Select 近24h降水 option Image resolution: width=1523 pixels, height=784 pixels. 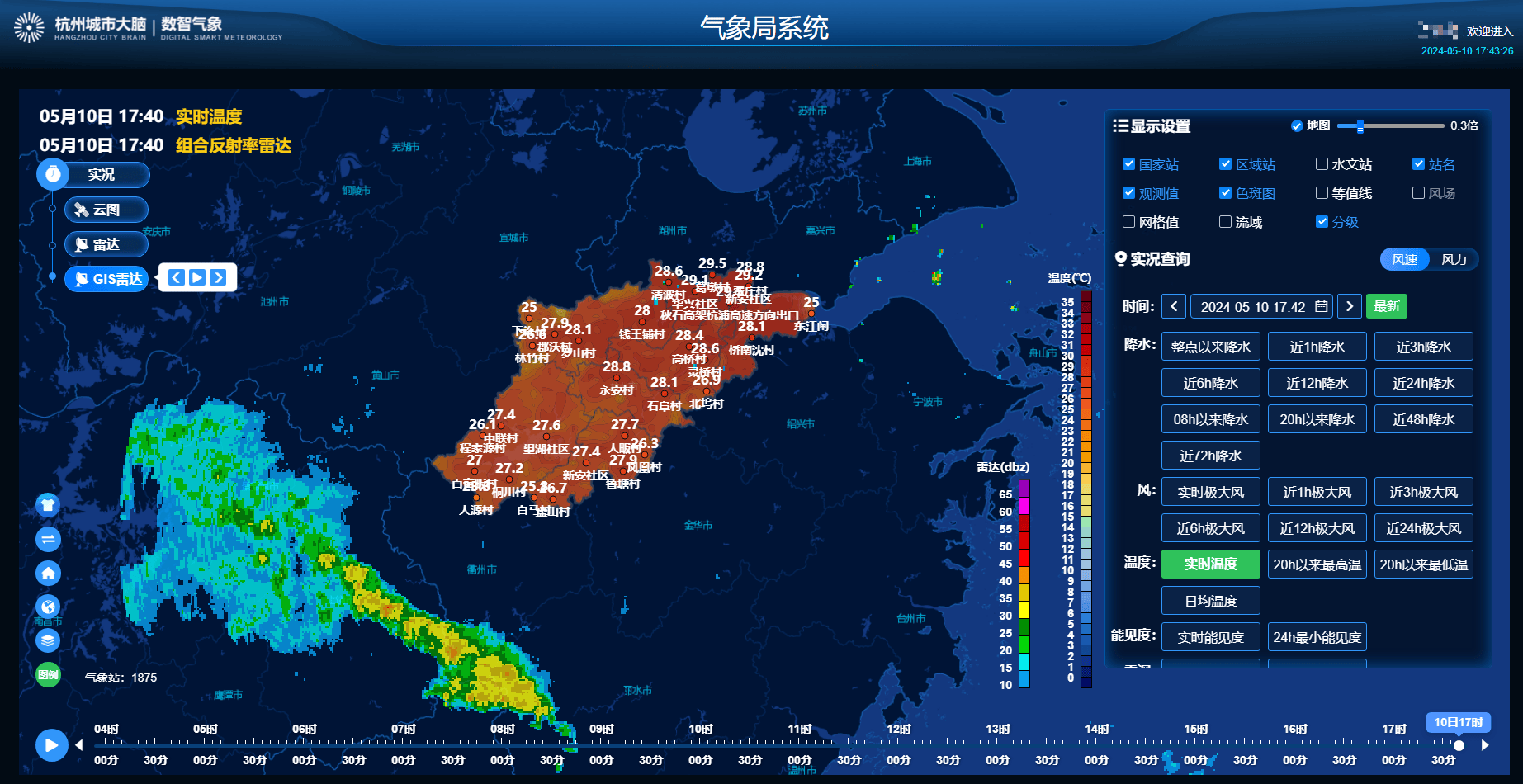point(1424,383)
